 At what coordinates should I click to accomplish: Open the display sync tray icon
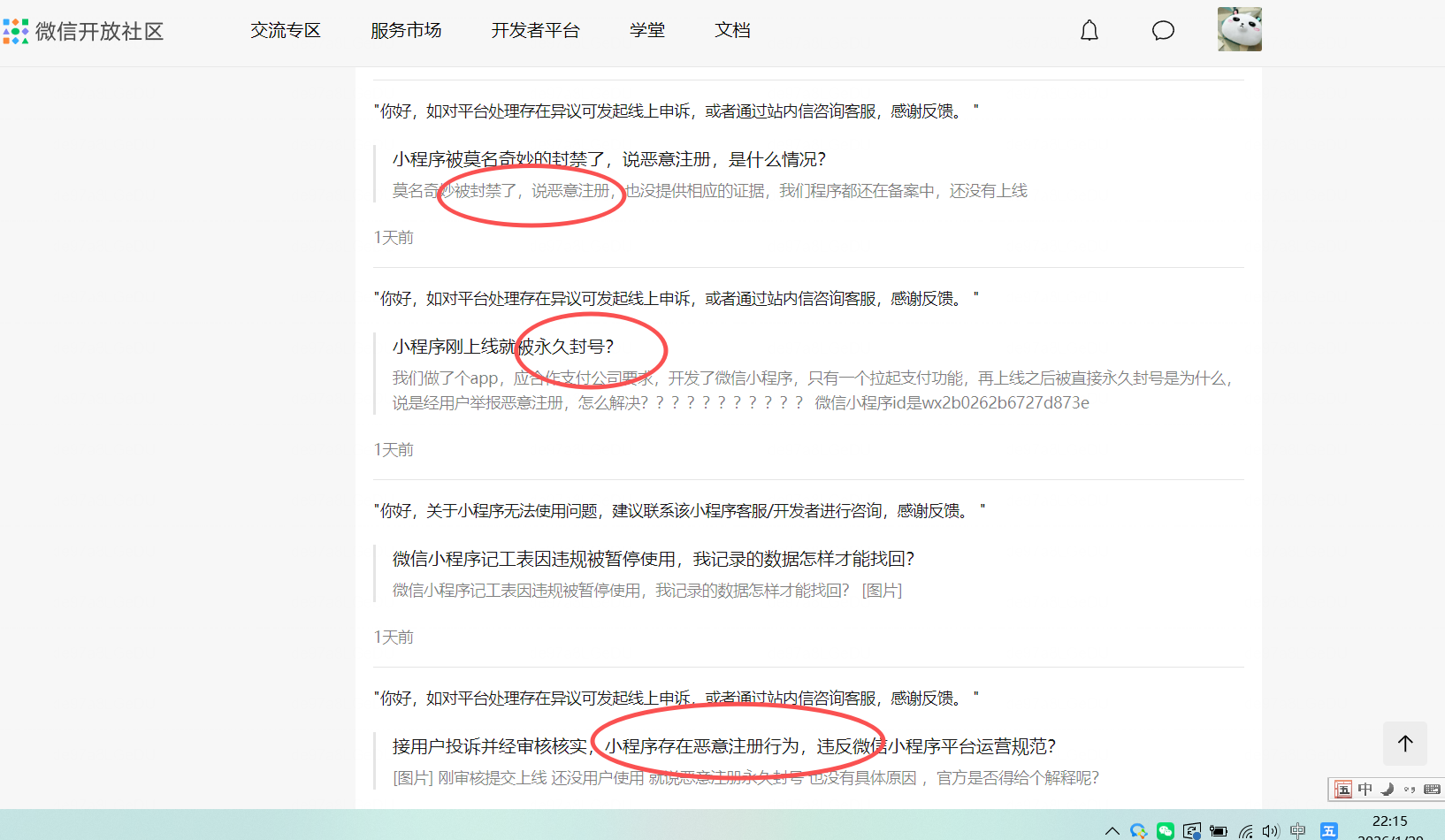pos(1192,831)
